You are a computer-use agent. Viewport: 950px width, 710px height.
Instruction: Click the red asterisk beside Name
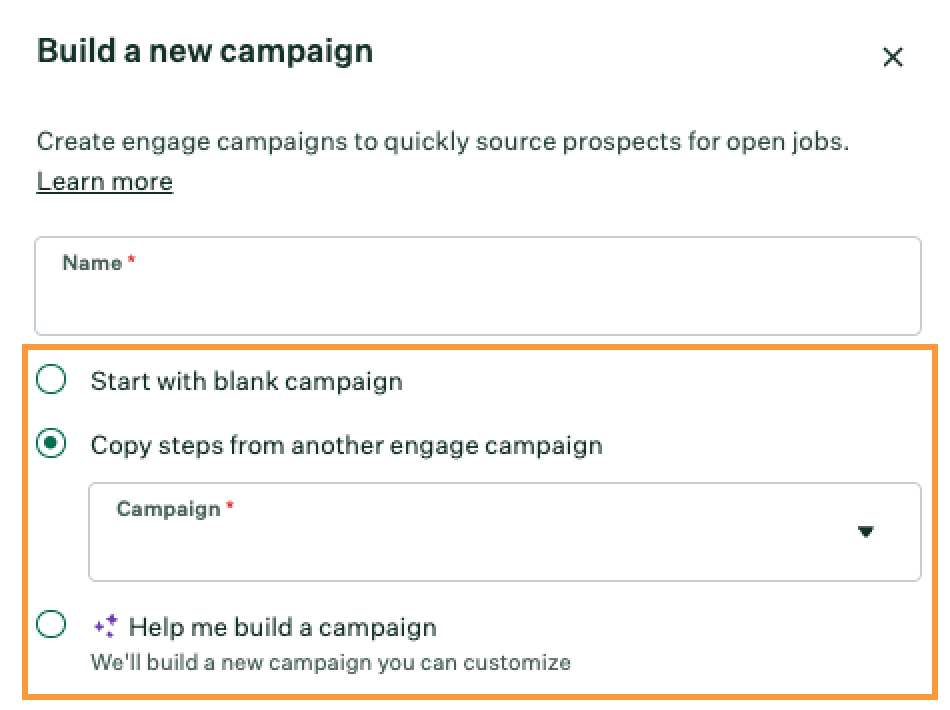[131, 259]
